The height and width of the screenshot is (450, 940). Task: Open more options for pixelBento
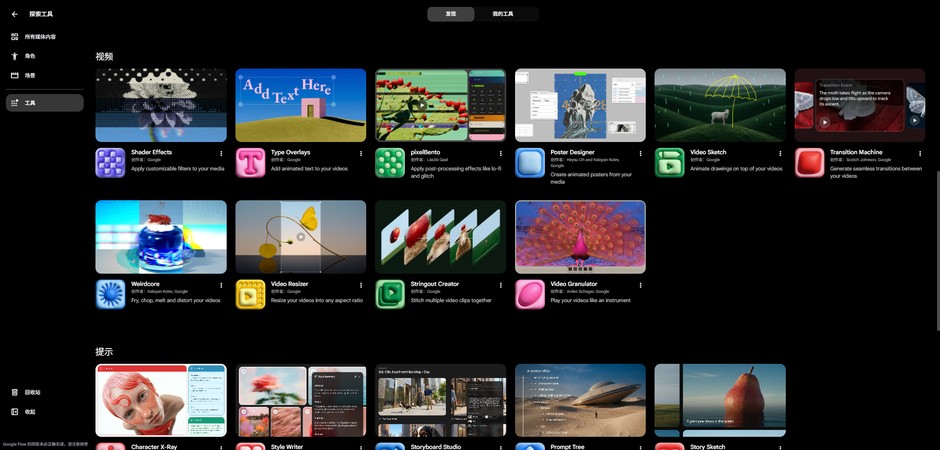501,153
